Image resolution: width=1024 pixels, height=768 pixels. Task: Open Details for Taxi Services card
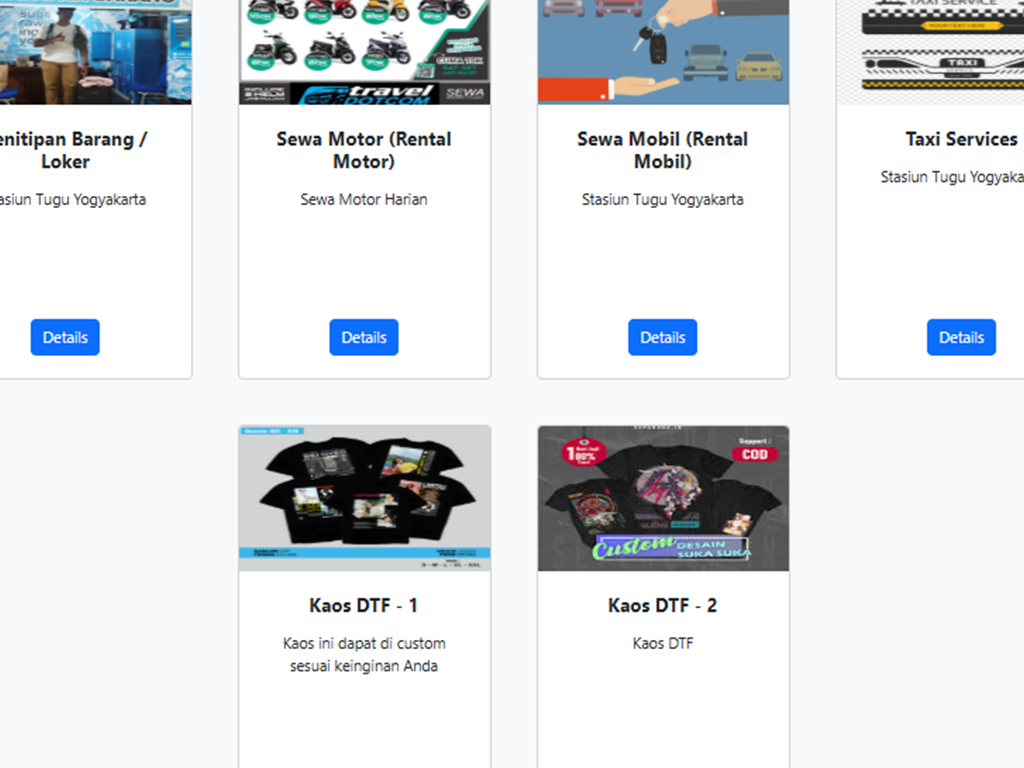click(961, 337)
